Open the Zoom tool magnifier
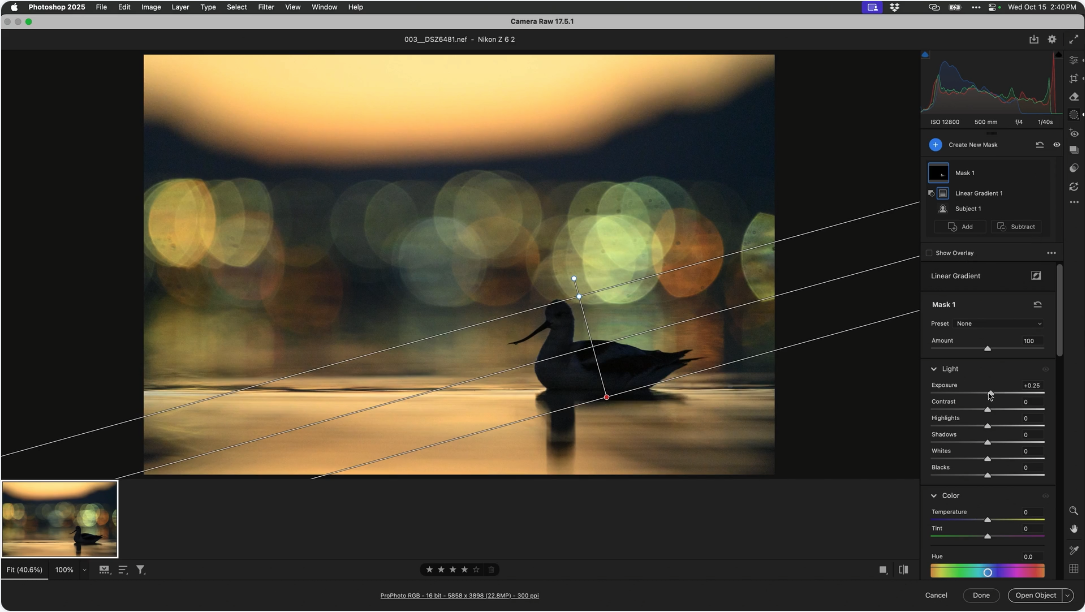 (x=1074, y=511)
